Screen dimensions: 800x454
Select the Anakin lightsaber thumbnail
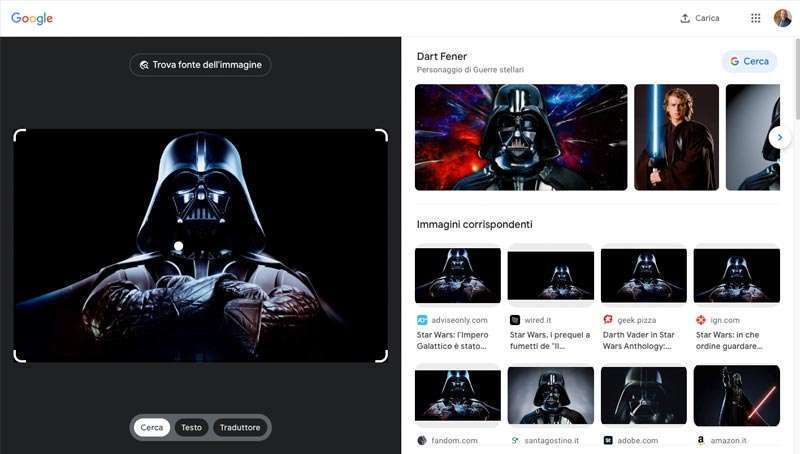point(677,137)
